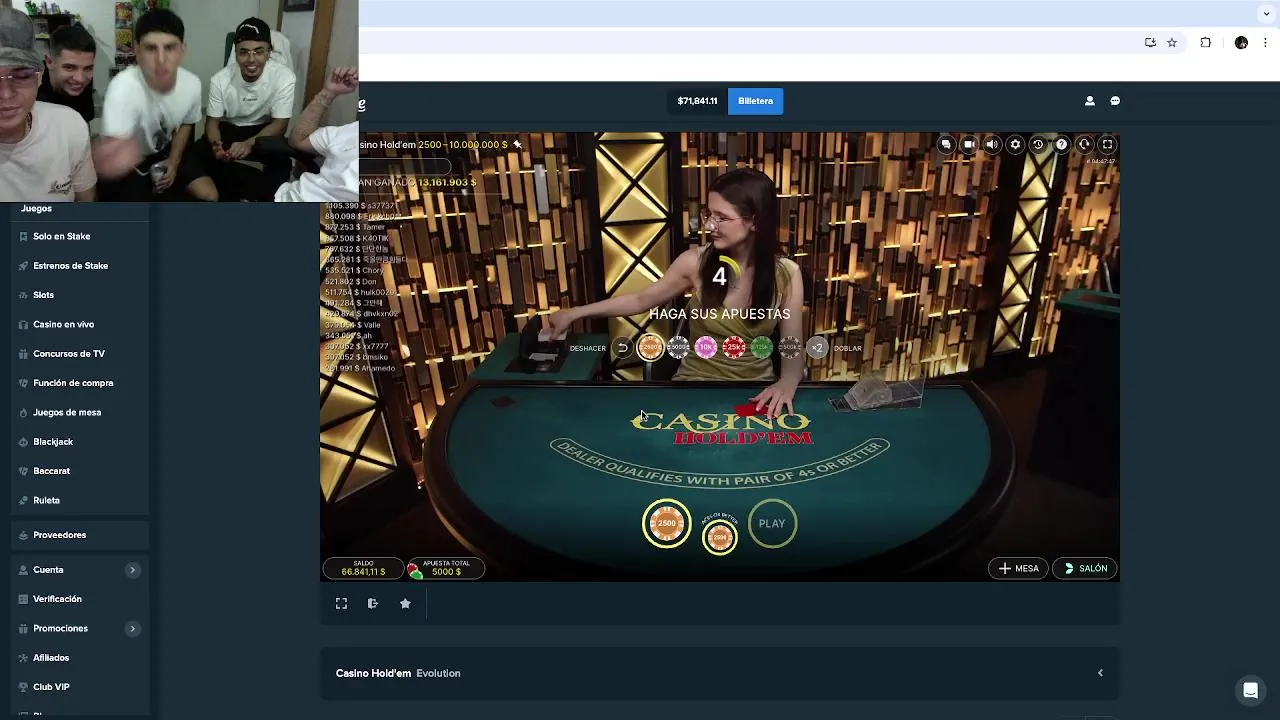This screenshot has height=720, width=1280.
Task: Click the SALDO 66.841,11 $ balance box
Action: [363, 568]
